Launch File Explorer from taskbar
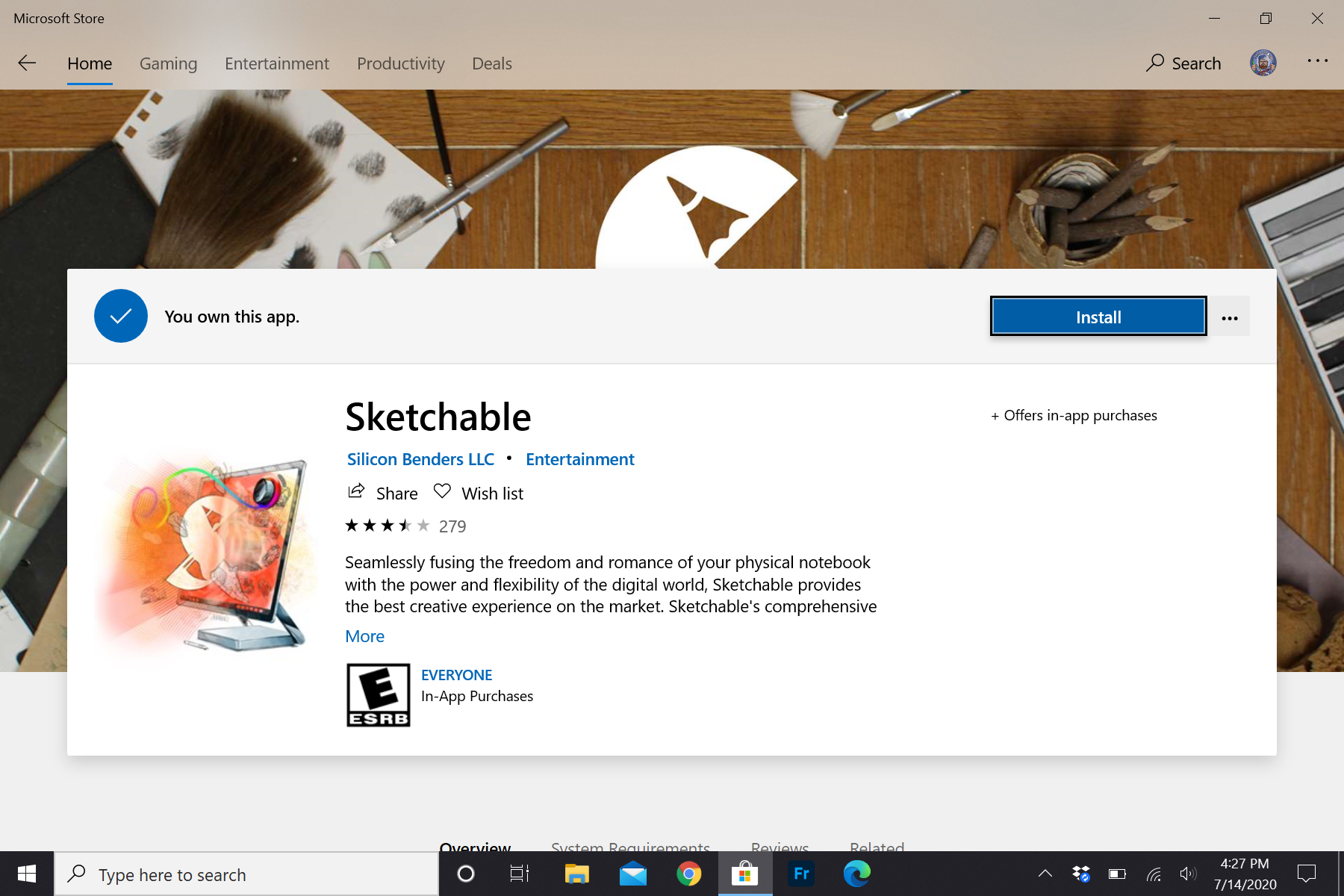The image size is (1344, 896). coord(576,874)
